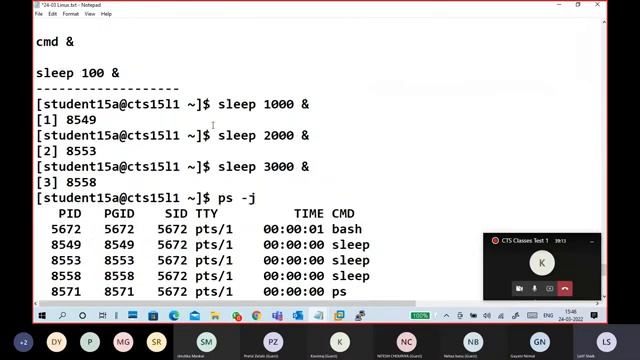Viewport: 640px width, 360px height.
Task: Open the notification action center
Action: point(594,316)
